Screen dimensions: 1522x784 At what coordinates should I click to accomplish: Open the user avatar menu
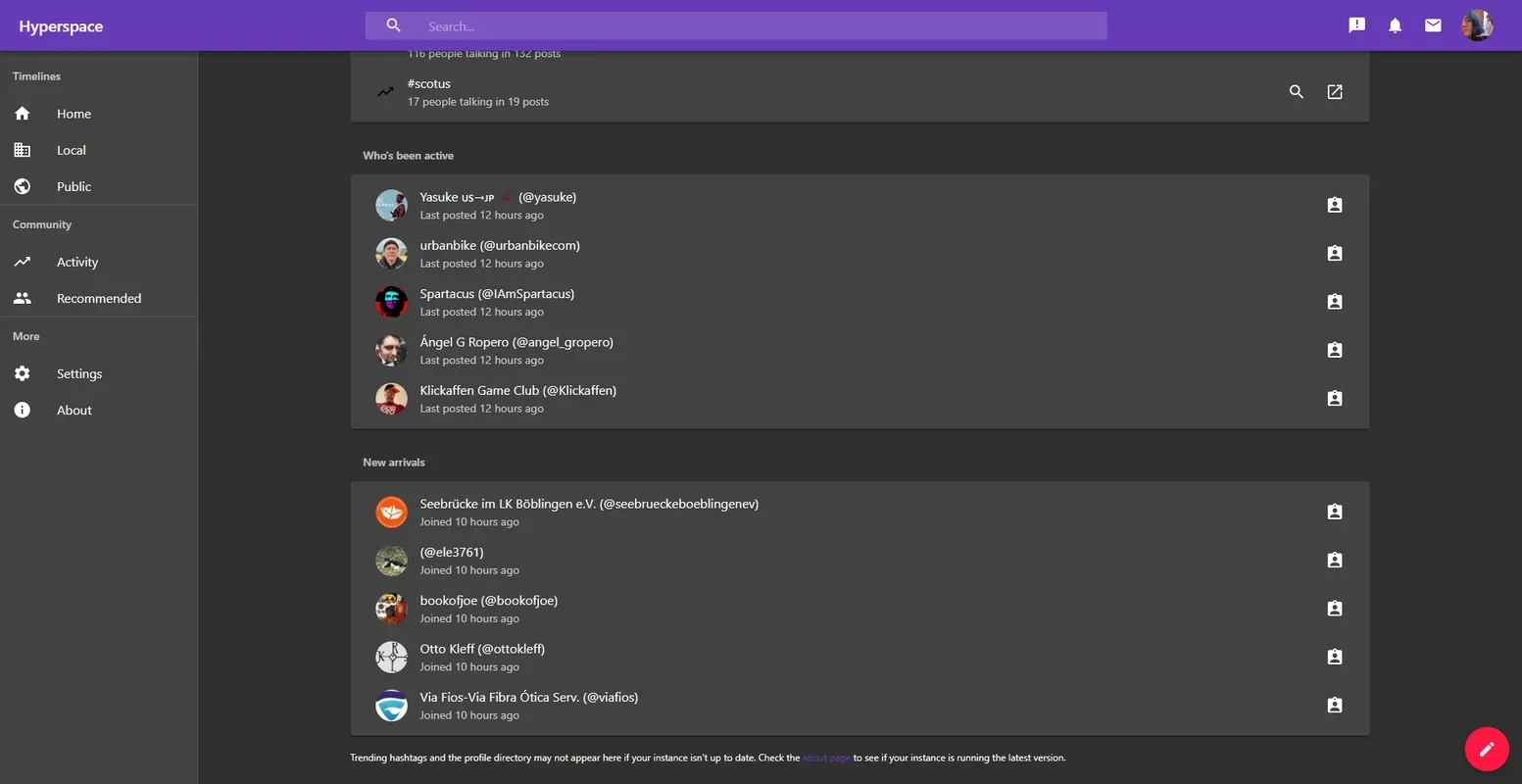[x=1477, y=25]
